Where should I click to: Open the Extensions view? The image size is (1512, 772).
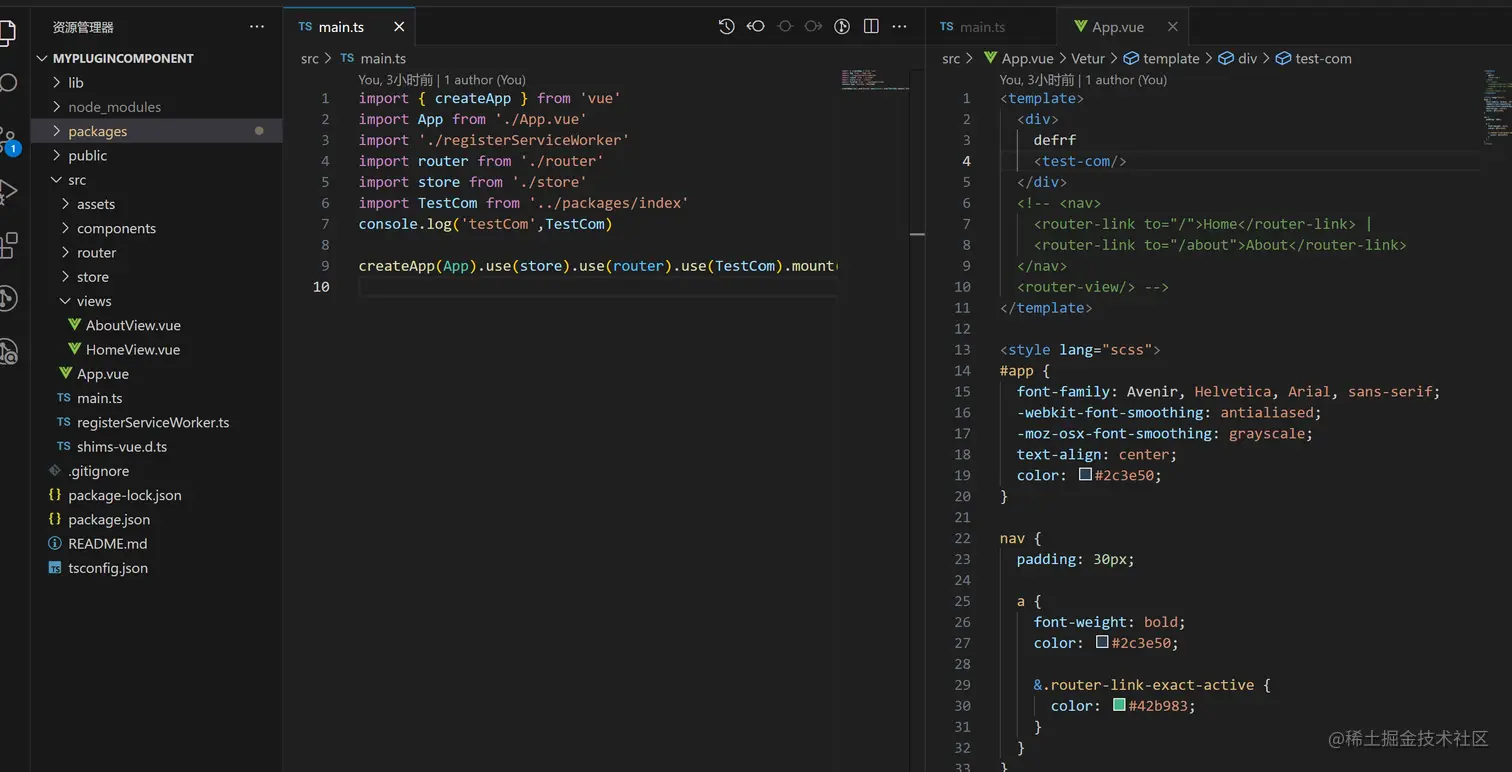[x=8, y=245]
